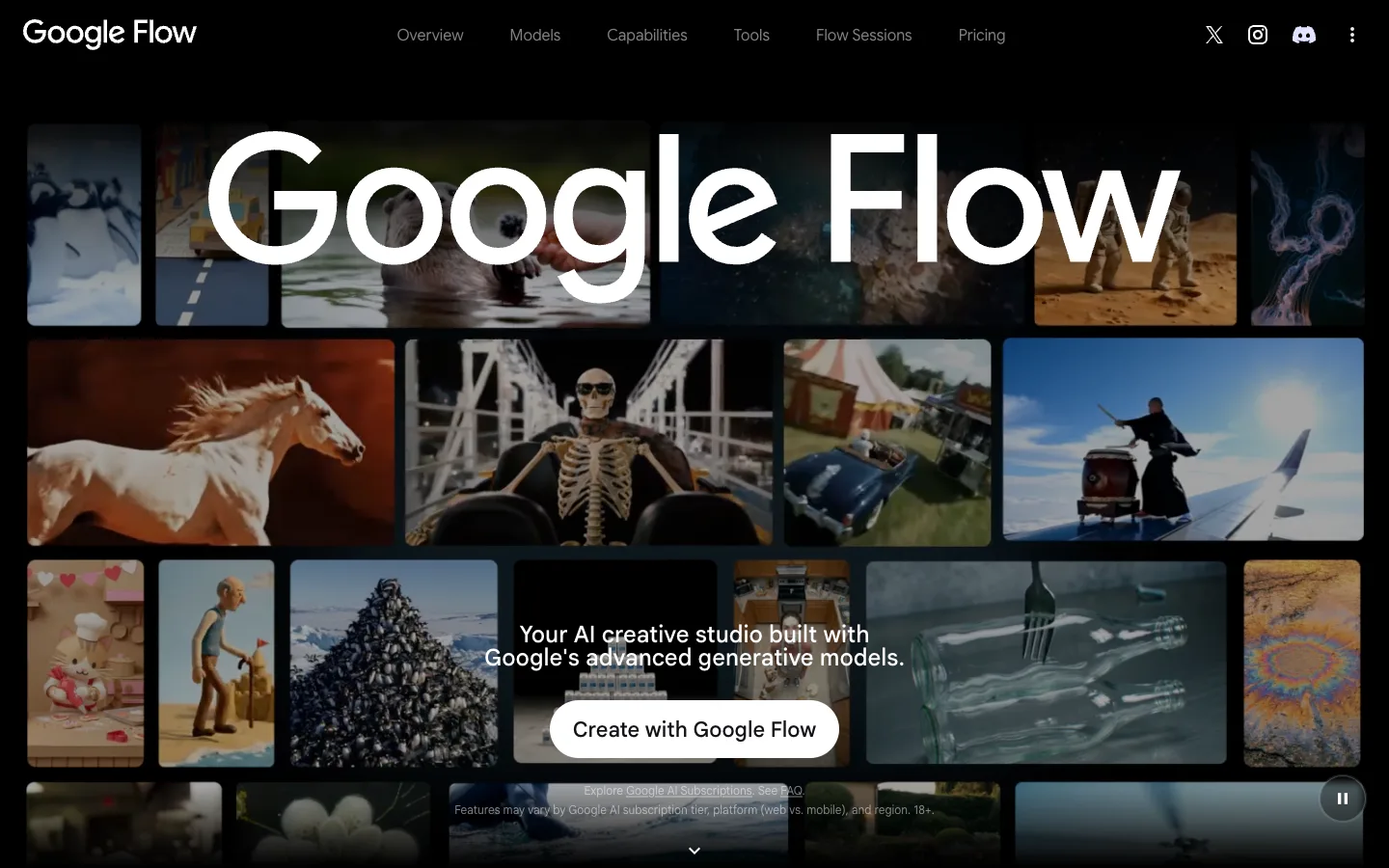This screenshot has height=868, width=1389.
Task: Select the drummer on airplane wing thumbnail
Action: (1184, 439)
